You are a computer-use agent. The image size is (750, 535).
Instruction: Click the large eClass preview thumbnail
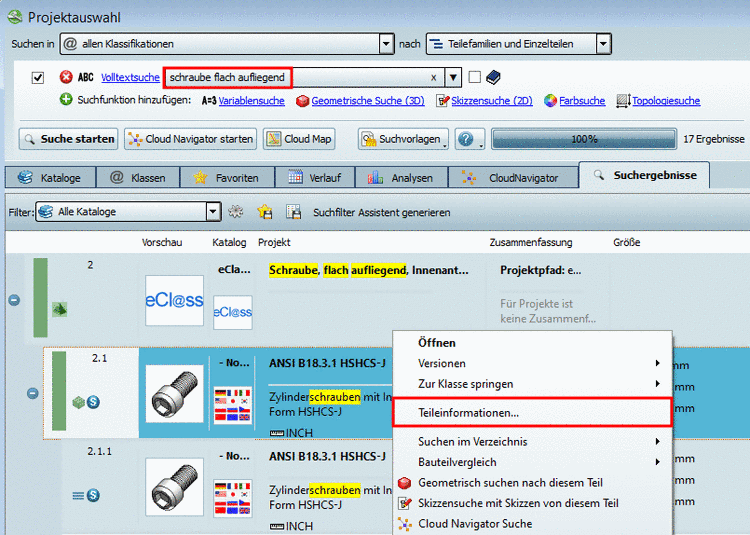(175, 300)
